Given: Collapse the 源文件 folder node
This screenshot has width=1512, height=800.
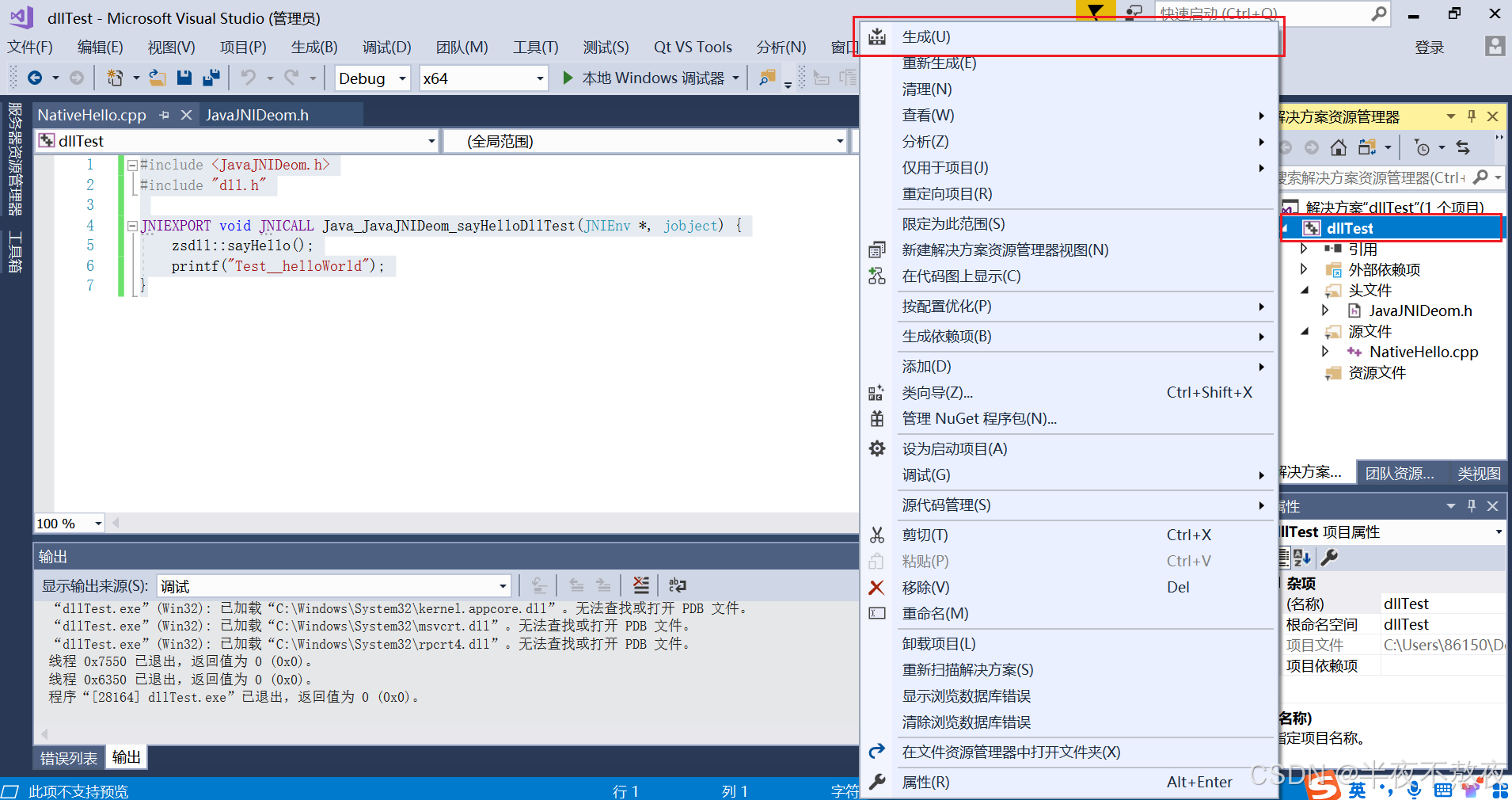Looking at the screenshot, I should 1304,331.
